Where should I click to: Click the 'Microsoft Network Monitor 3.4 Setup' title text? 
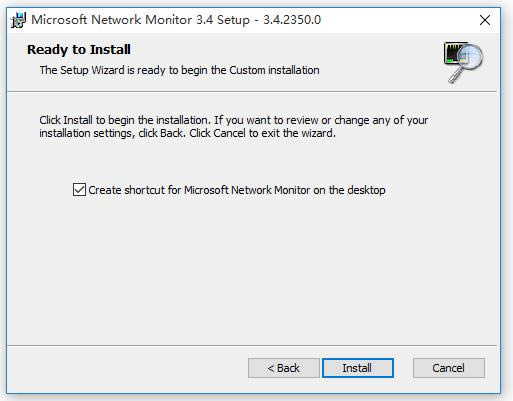pyautogui.click(x=140, y=20)
